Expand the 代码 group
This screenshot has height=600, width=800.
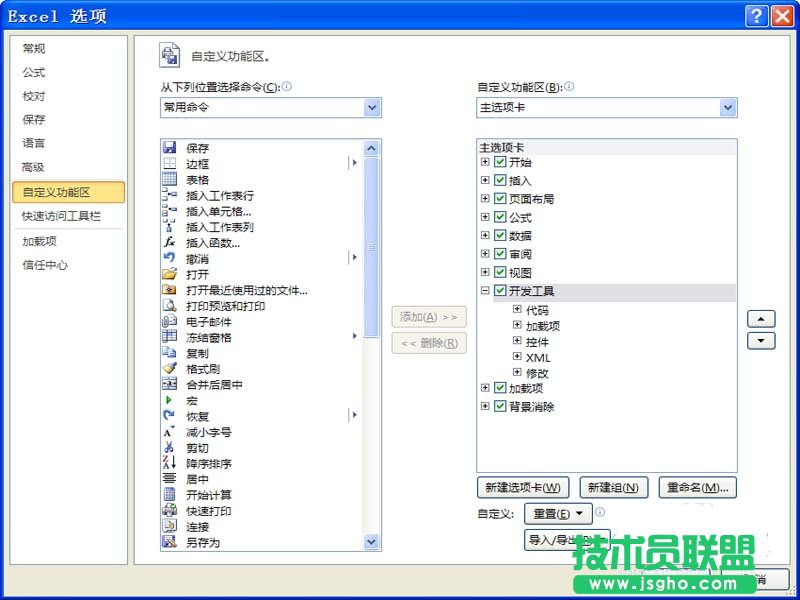[517, 309]
